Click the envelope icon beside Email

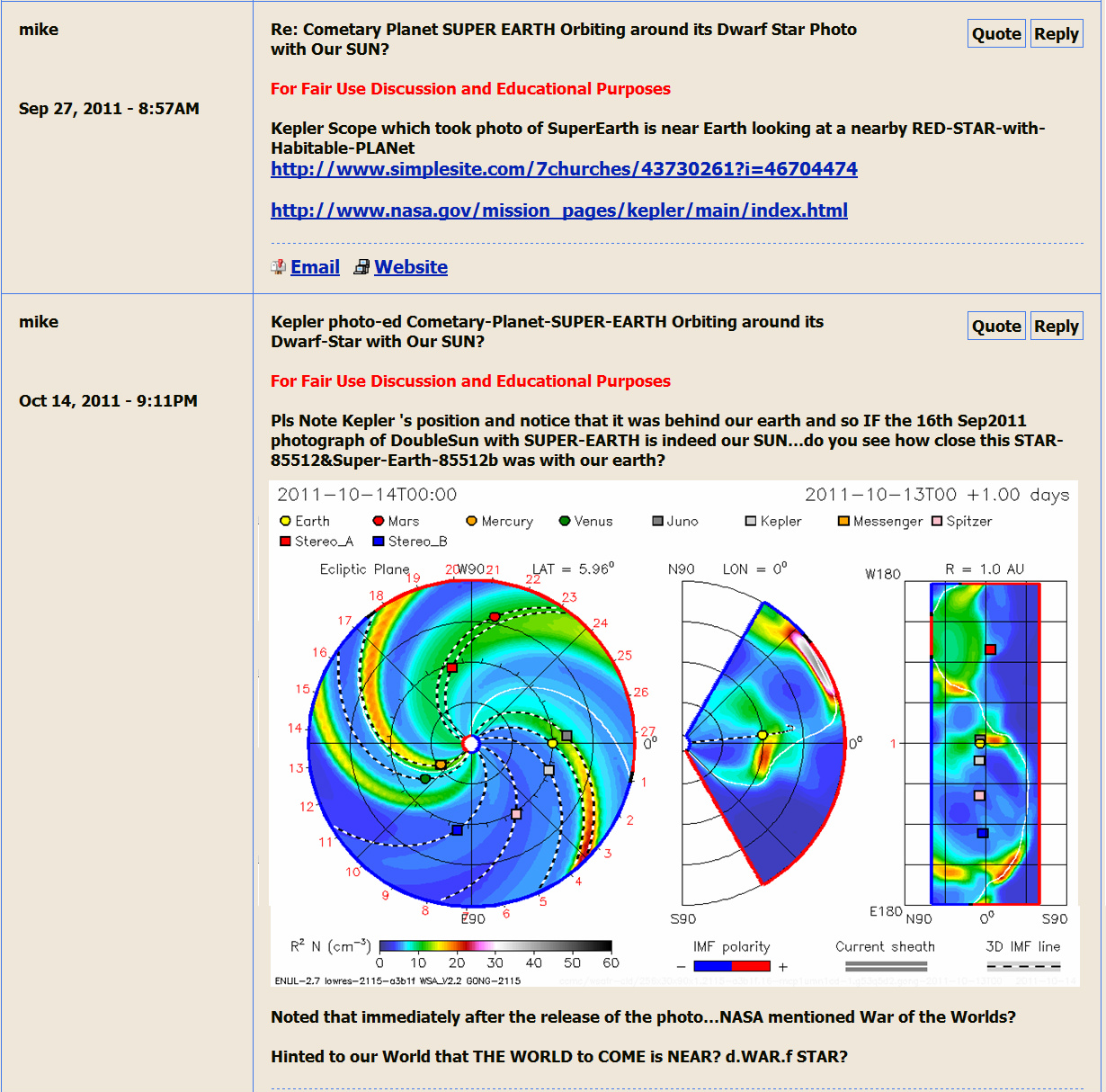click(279, 267)
